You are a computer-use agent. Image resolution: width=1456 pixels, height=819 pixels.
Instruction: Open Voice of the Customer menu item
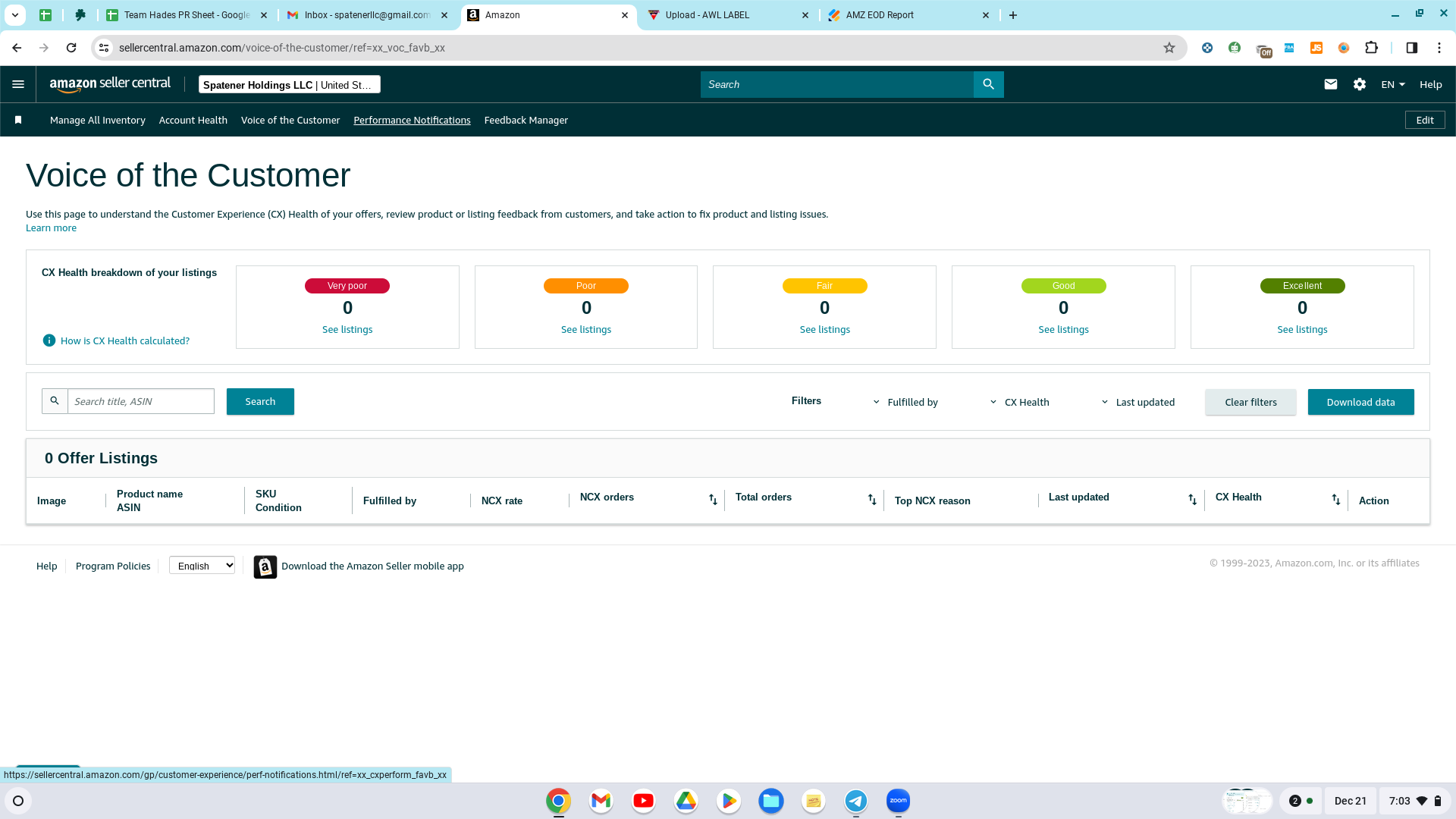tap(290, 120)
